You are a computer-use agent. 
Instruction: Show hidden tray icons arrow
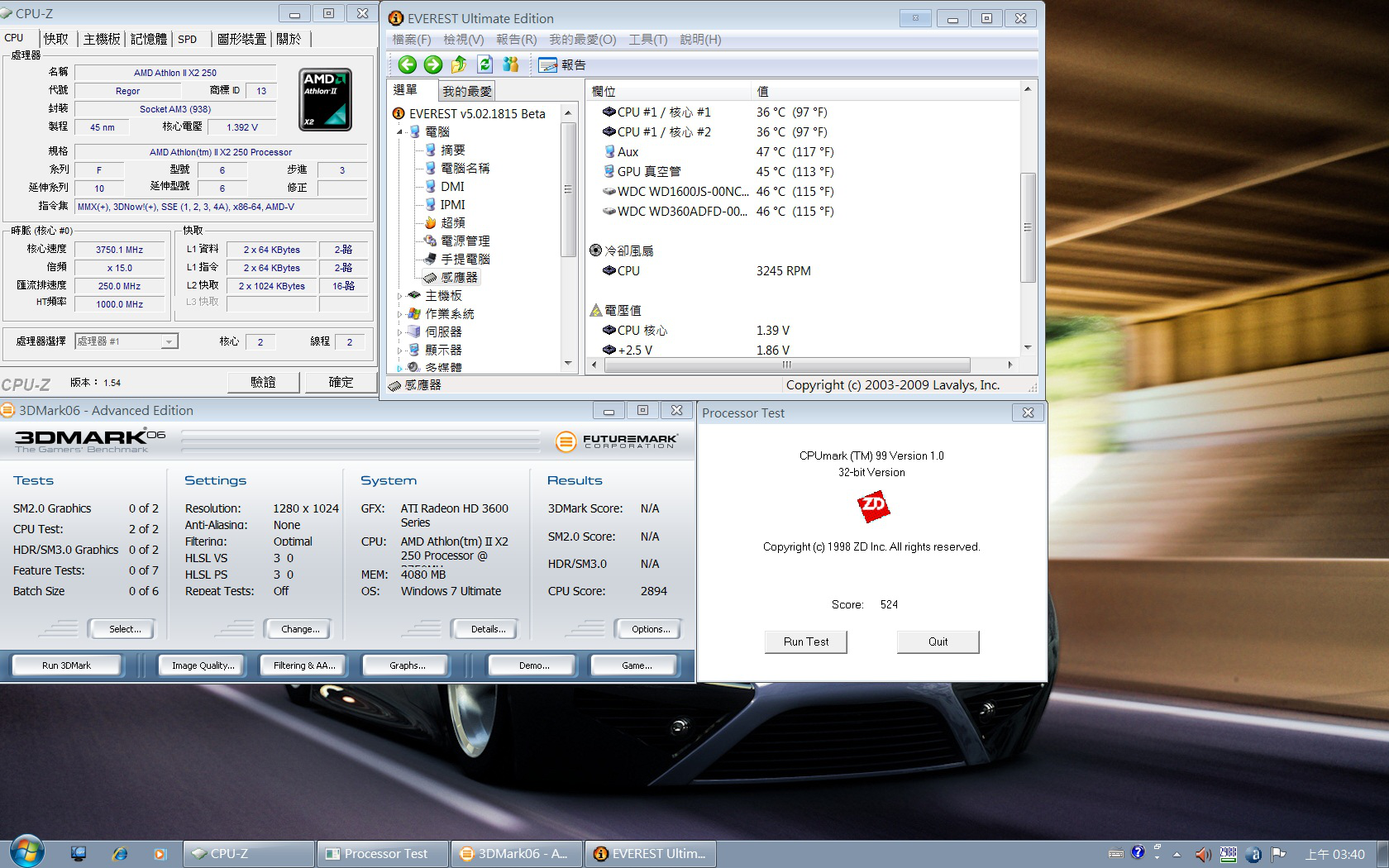[1177, 854]
